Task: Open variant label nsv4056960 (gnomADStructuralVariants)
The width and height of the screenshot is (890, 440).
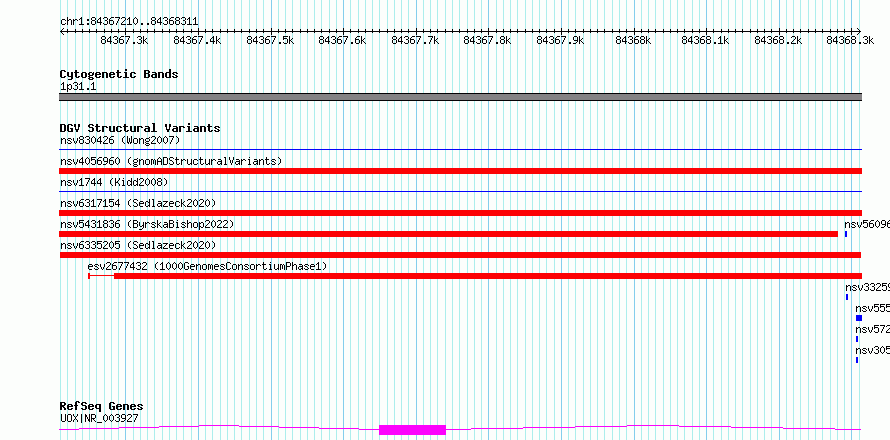Action: coord(171,161)
